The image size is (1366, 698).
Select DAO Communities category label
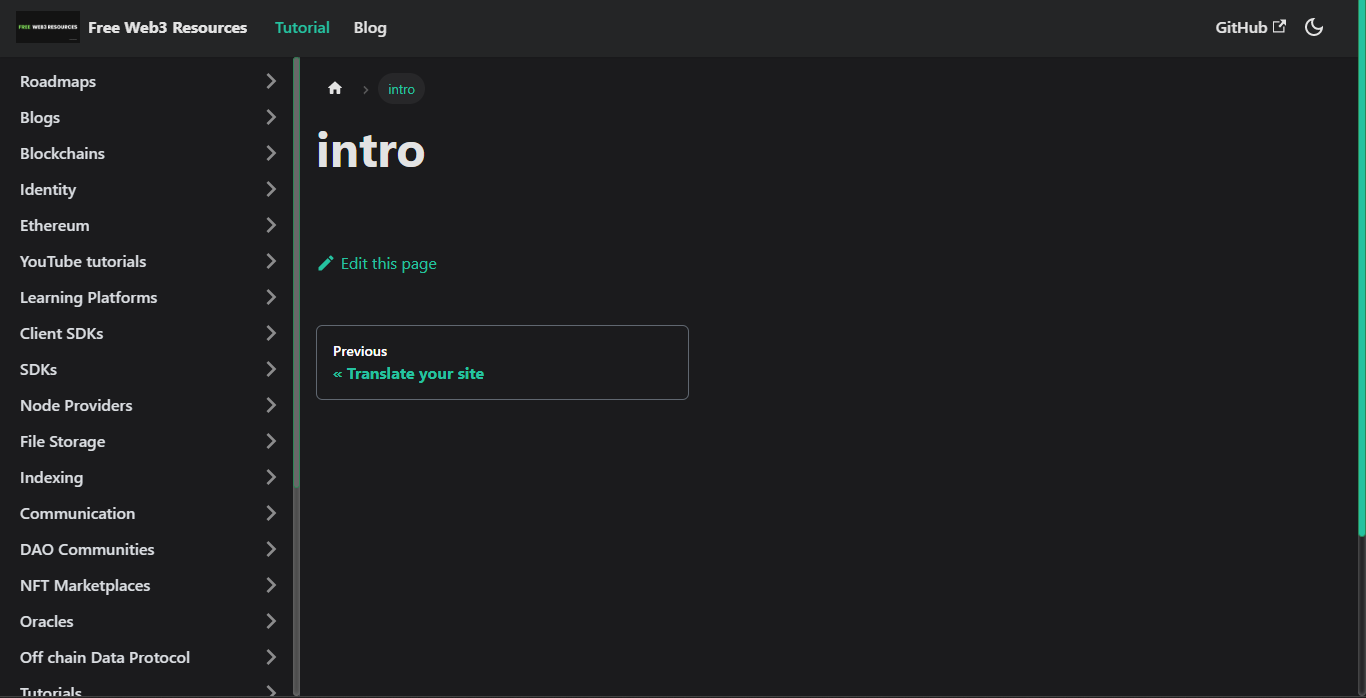pos(87,549)
